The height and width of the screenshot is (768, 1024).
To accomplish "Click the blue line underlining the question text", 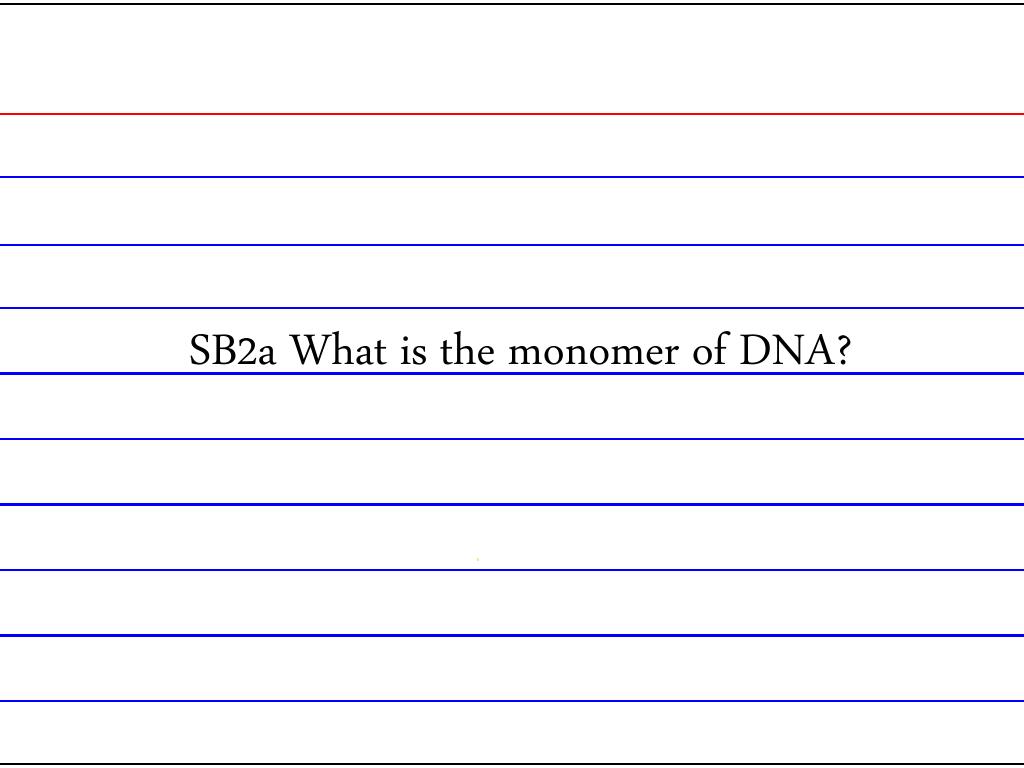I will [512, 374].
